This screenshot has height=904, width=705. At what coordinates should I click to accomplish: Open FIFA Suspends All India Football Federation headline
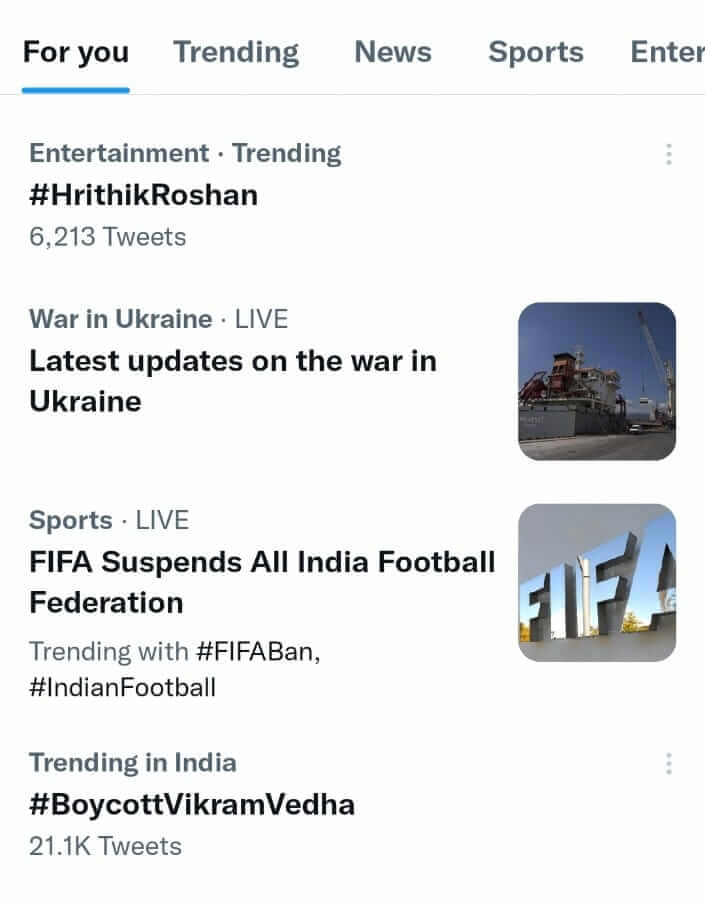(262, 582)
